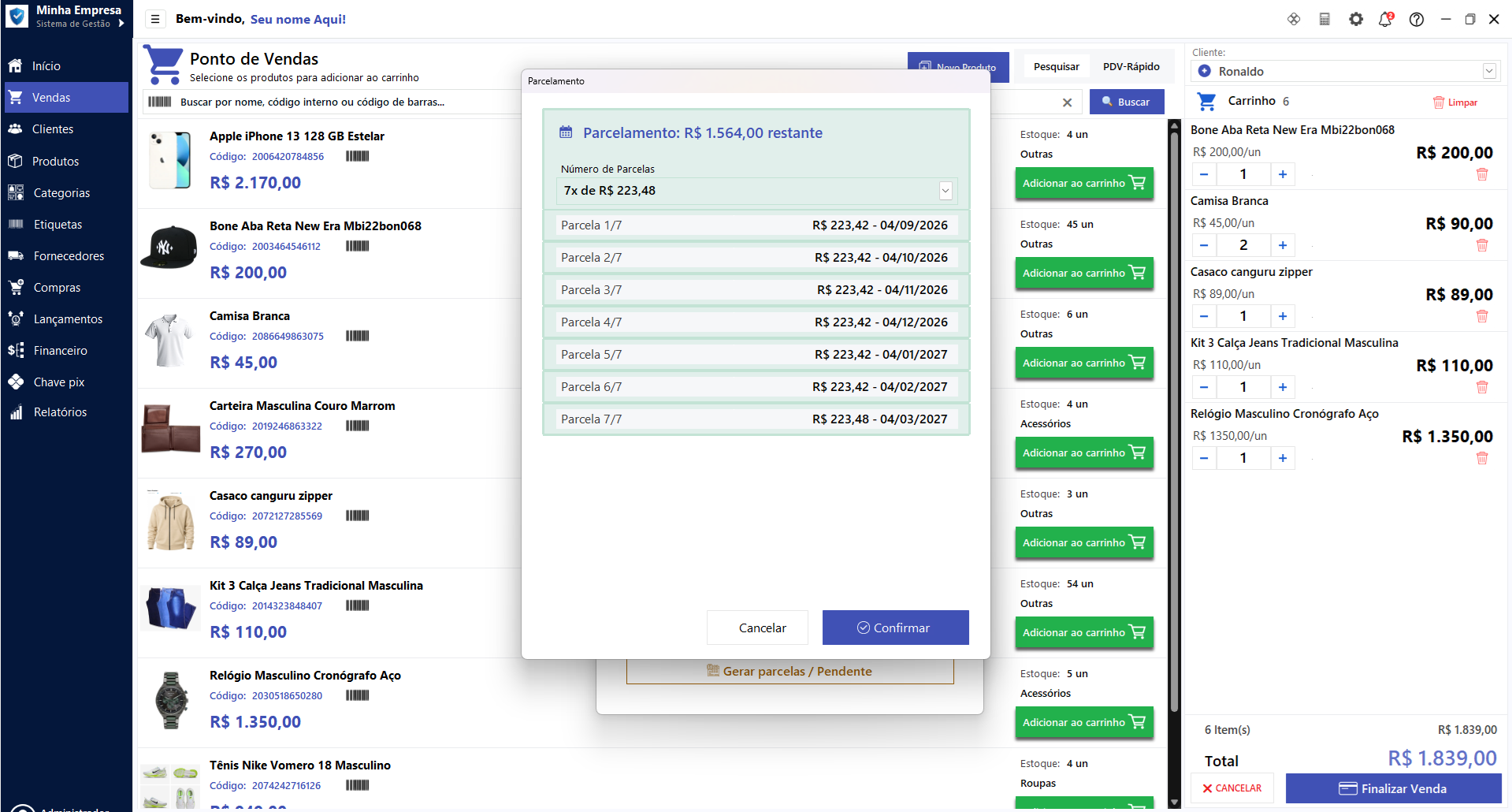Remove Relógio Masculino with trash icon
Screen dimensions: 1512x812
pos(1482,458)
